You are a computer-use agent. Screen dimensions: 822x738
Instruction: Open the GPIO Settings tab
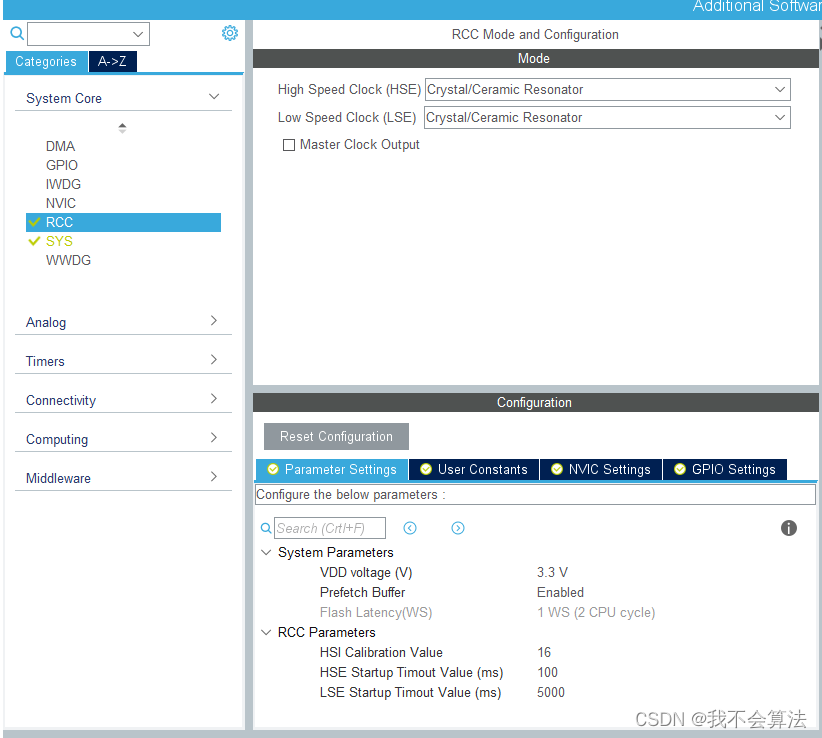click(725, 469)
